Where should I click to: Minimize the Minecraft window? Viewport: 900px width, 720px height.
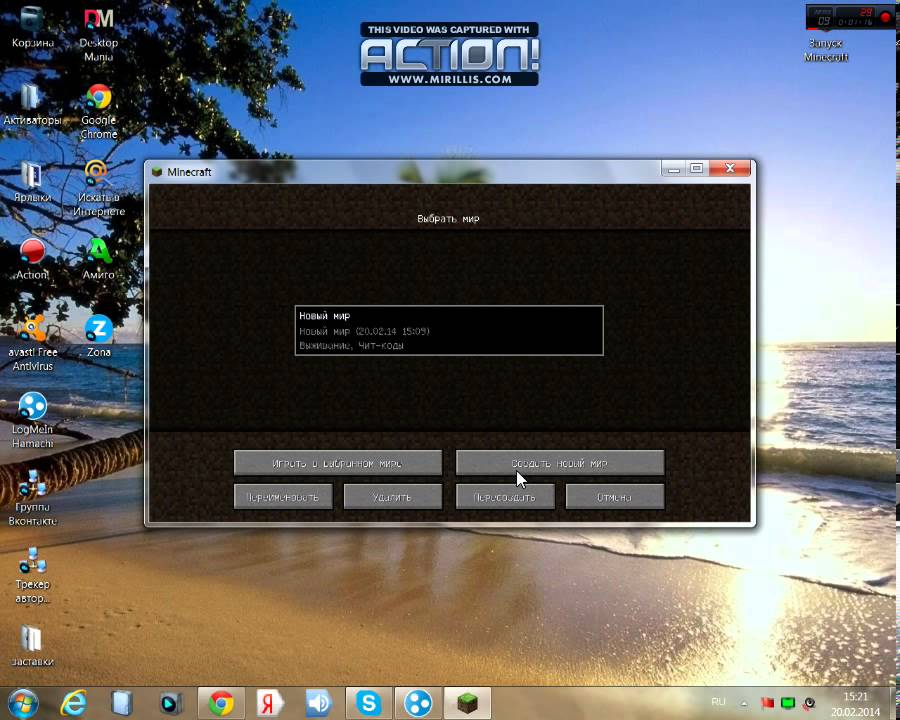coord(674,168)
